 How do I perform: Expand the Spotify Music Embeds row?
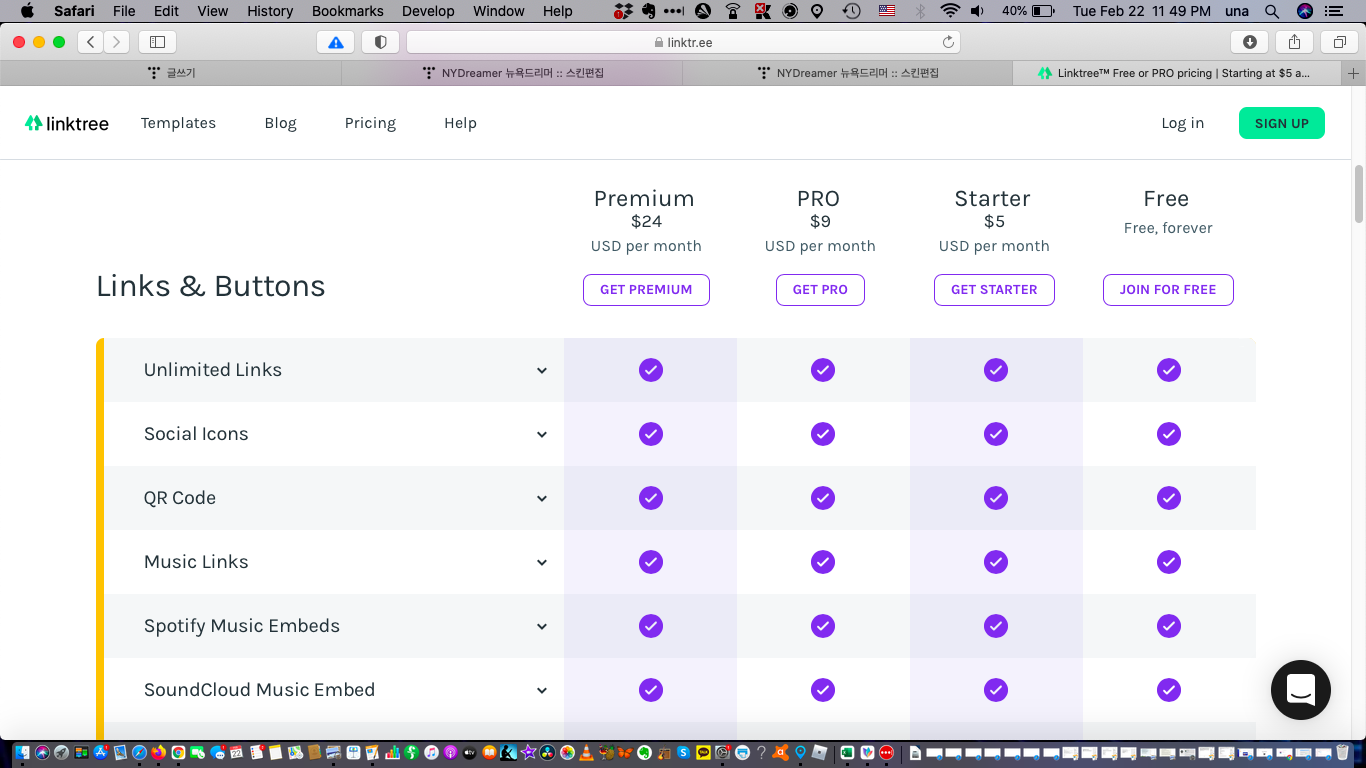pyautogui.click(x=541, y=626)
